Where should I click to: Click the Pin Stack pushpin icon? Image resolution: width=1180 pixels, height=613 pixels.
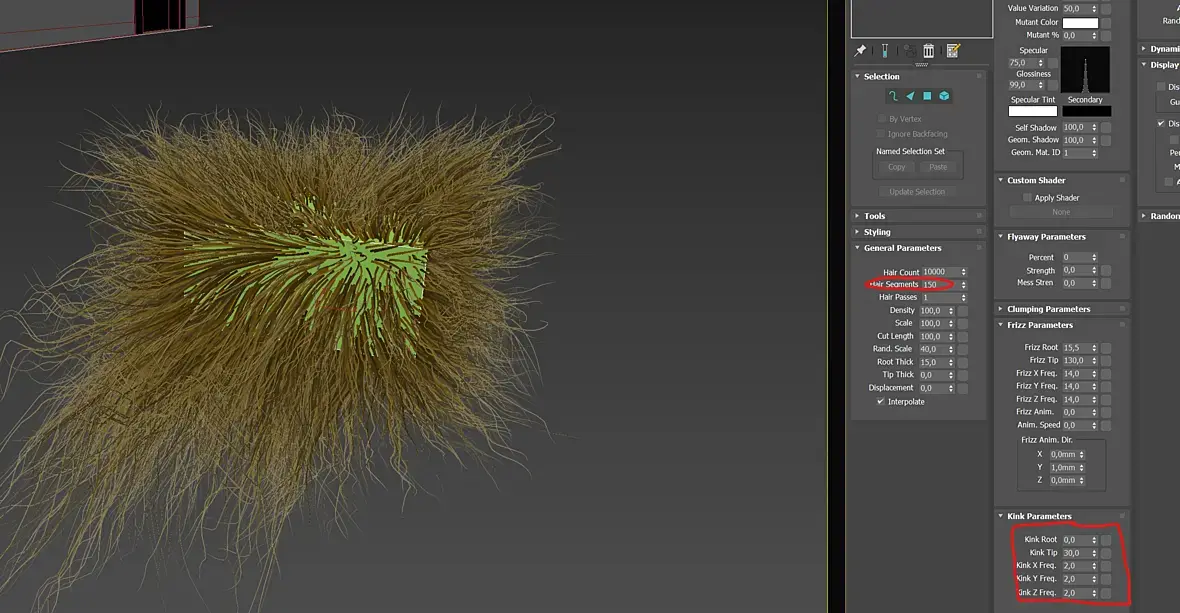click(x=861, y=50)
